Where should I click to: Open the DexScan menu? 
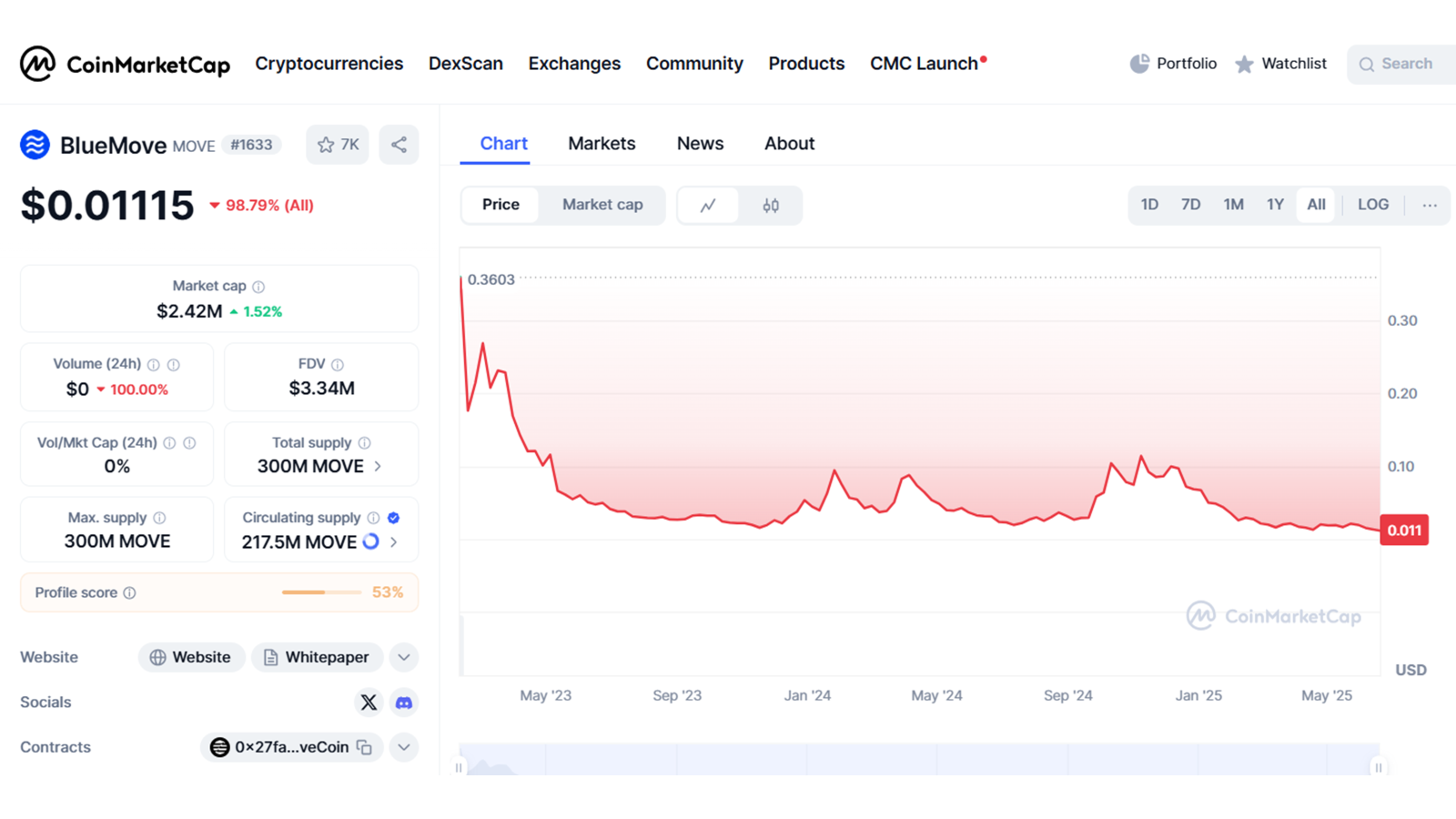click(466, 64)
